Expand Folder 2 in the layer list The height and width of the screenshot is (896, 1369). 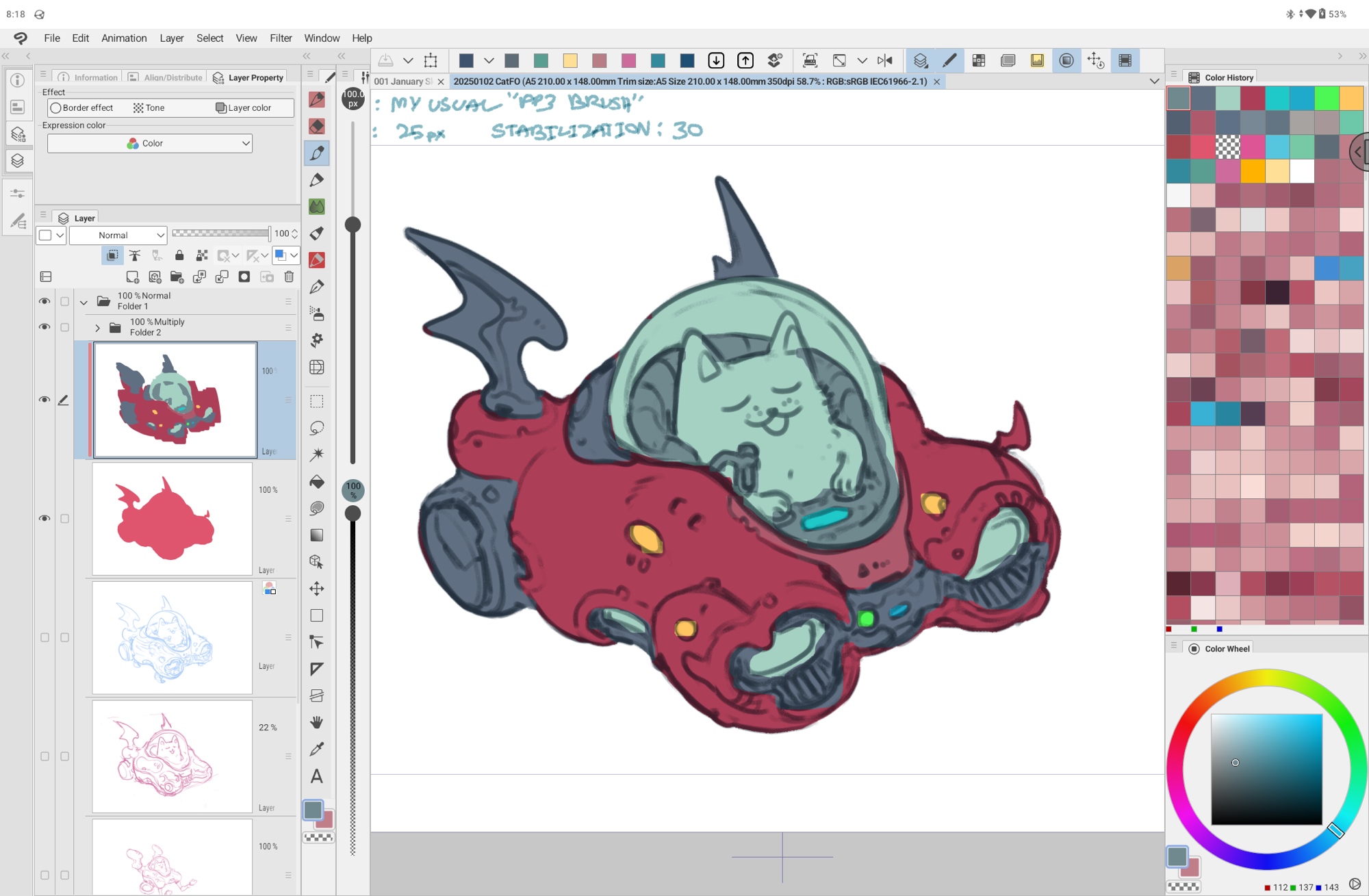(x=97, y=327)
